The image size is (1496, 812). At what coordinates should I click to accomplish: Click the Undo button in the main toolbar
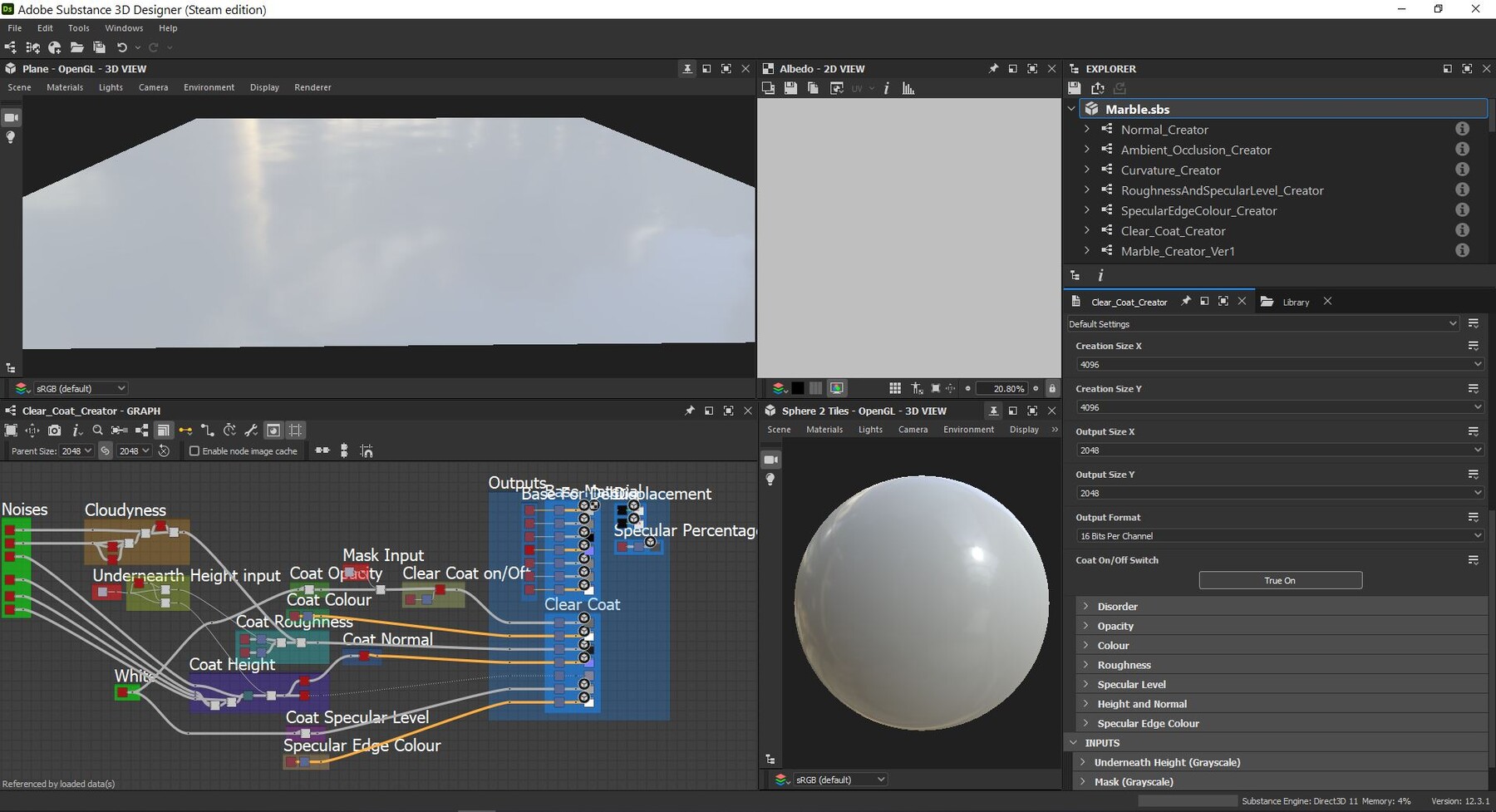121,47
